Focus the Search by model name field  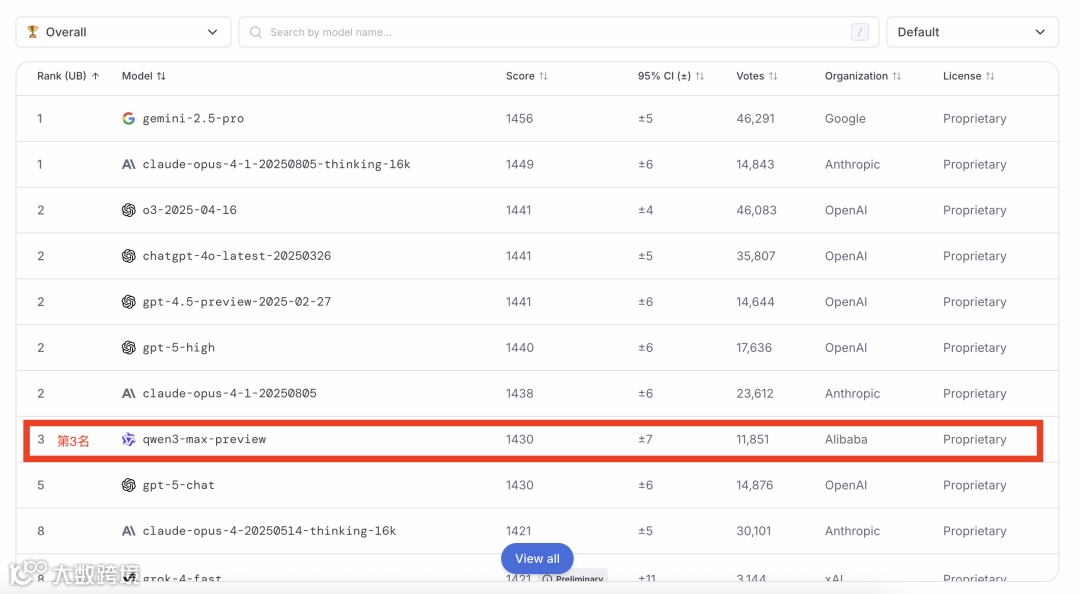pyautogui.click(x=559, y=32)
